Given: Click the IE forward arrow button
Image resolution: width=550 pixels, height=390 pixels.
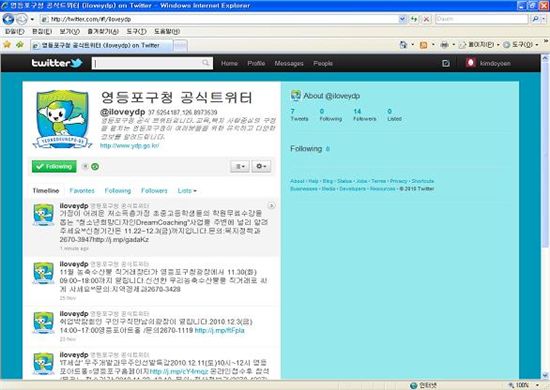Looking at the screenshot, I should click(22, 19).
